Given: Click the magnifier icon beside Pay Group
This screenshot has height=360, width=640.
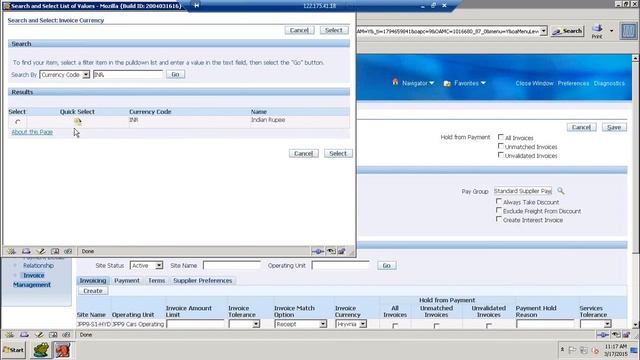Looking at the screenshot, I should [x=561, y=191].
